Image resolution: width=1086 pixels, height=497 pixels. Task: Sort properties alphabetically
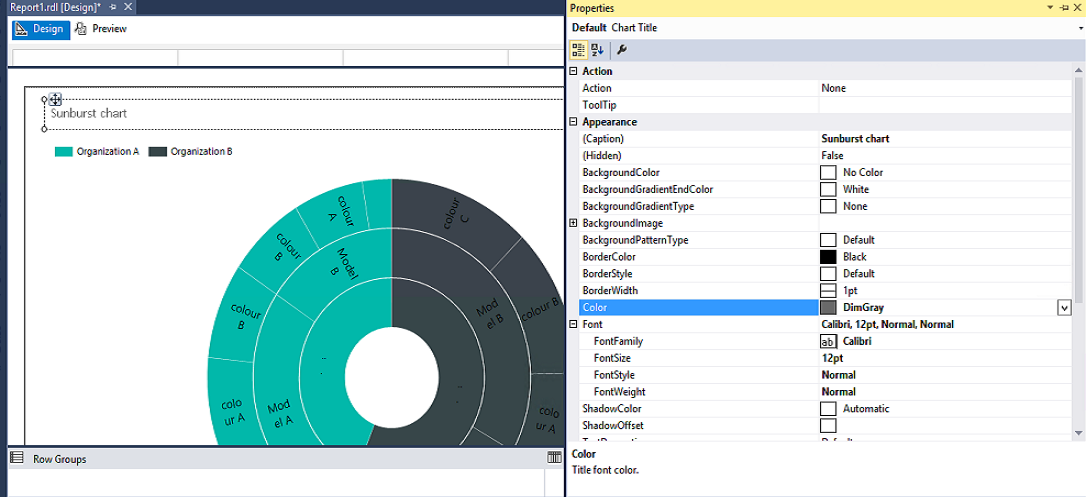click(597, 50)
